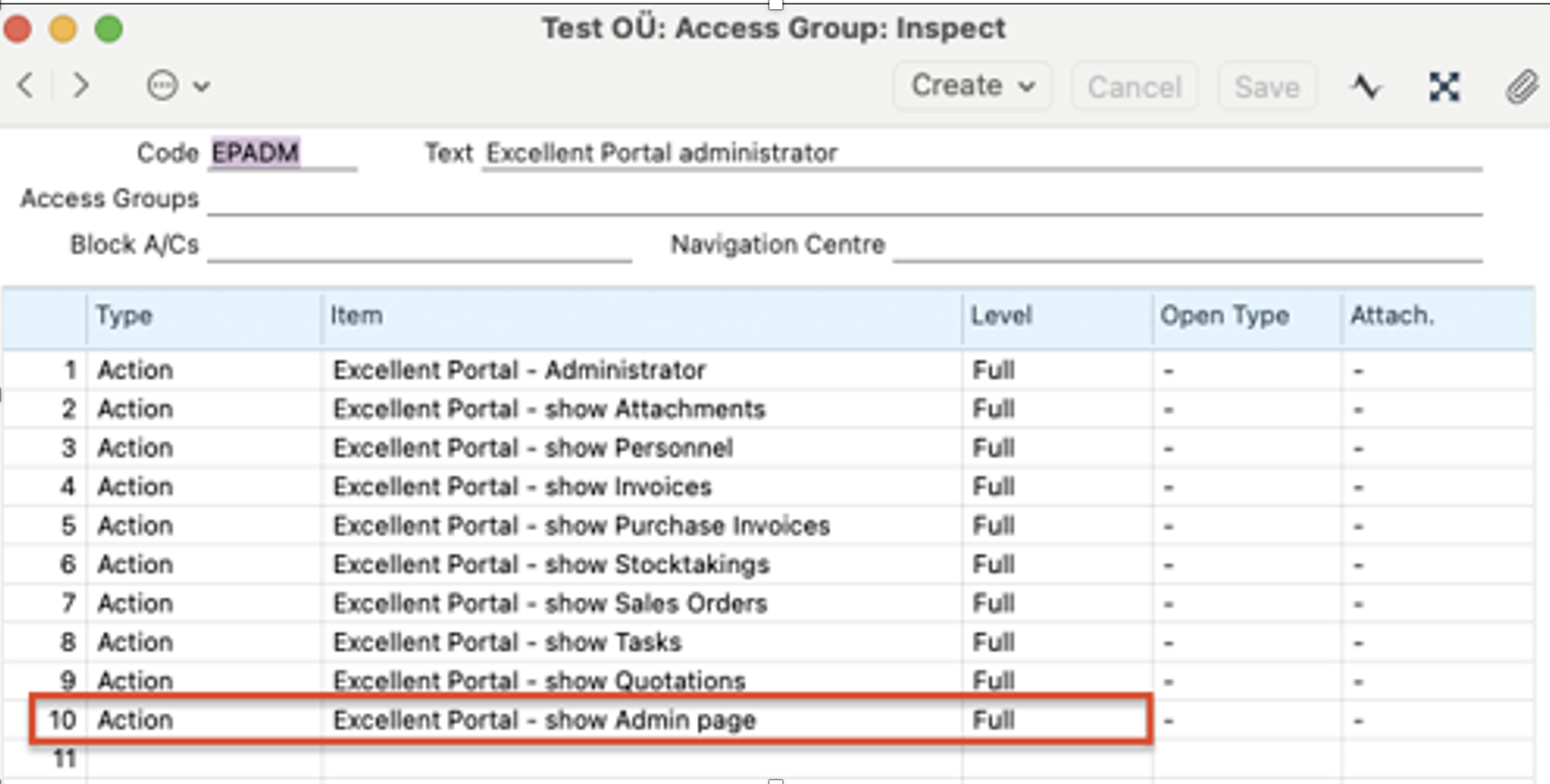Open attachments via the paperclip icon
1550x784 pixels.
click(x=1520, y=87)
